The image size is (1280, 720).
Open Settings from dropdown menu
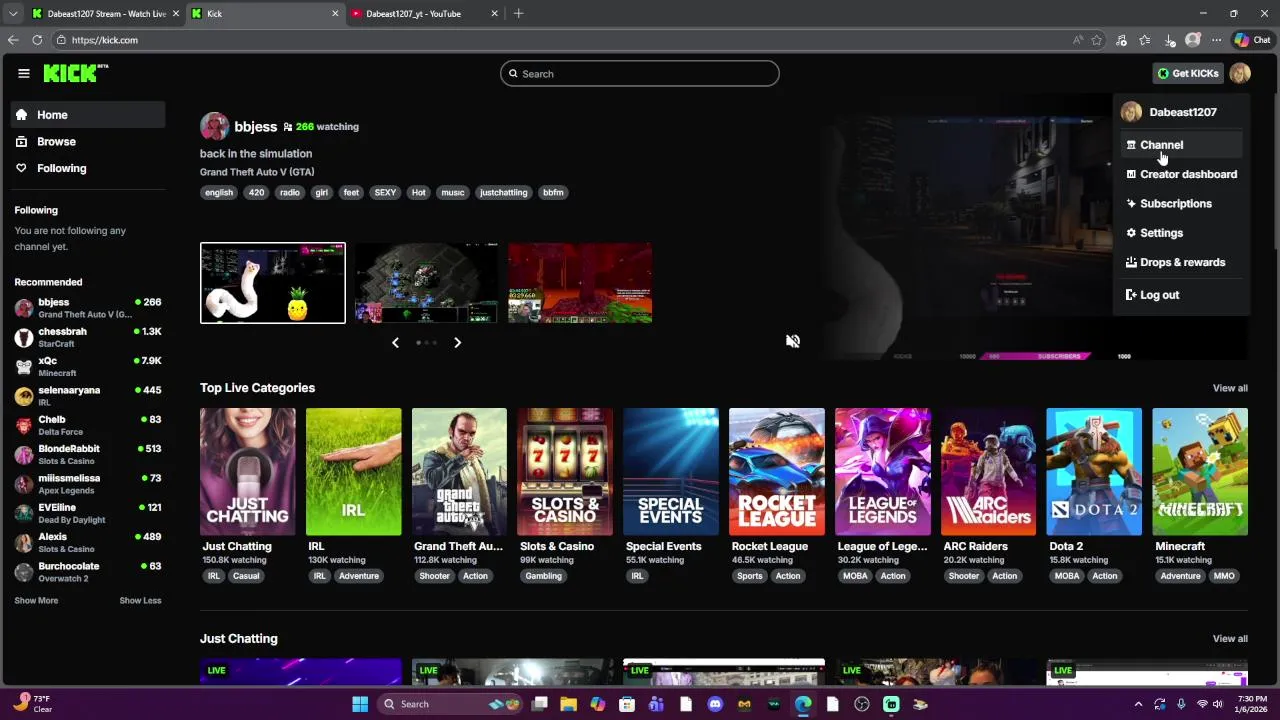1181,233
